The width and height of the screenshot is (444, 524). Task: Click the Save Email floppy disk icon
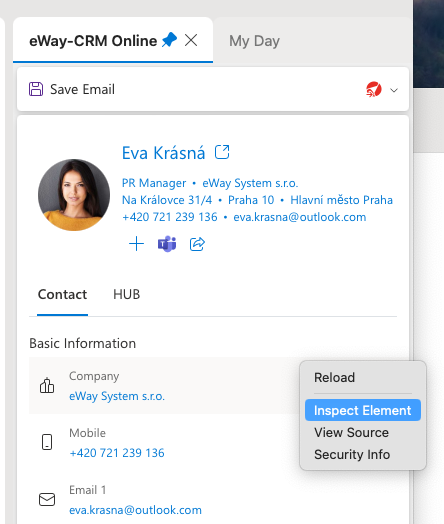[x=36, y=89]
